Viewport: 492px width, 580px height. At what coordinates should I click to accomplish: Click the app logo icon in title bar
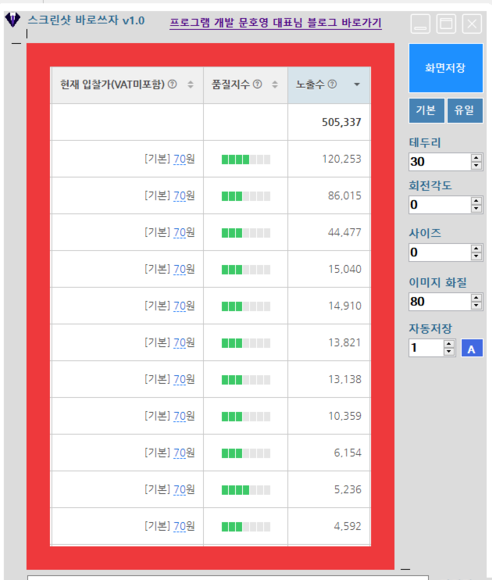(13, 19)
